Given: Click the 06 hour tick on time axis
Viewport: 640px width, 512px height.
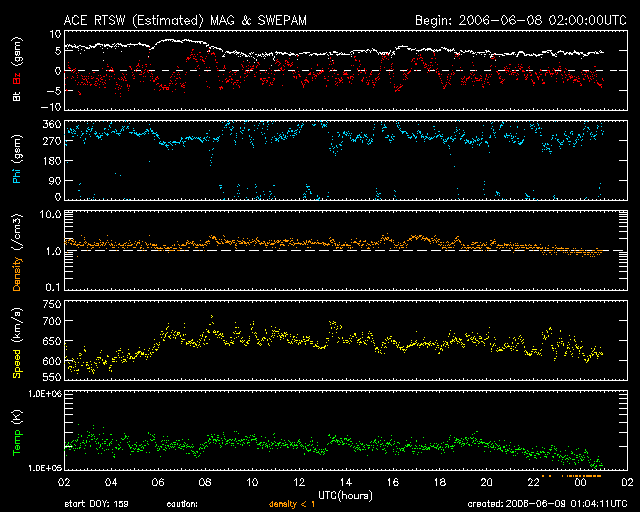Looking at the screenshot, I should [158, 482].
